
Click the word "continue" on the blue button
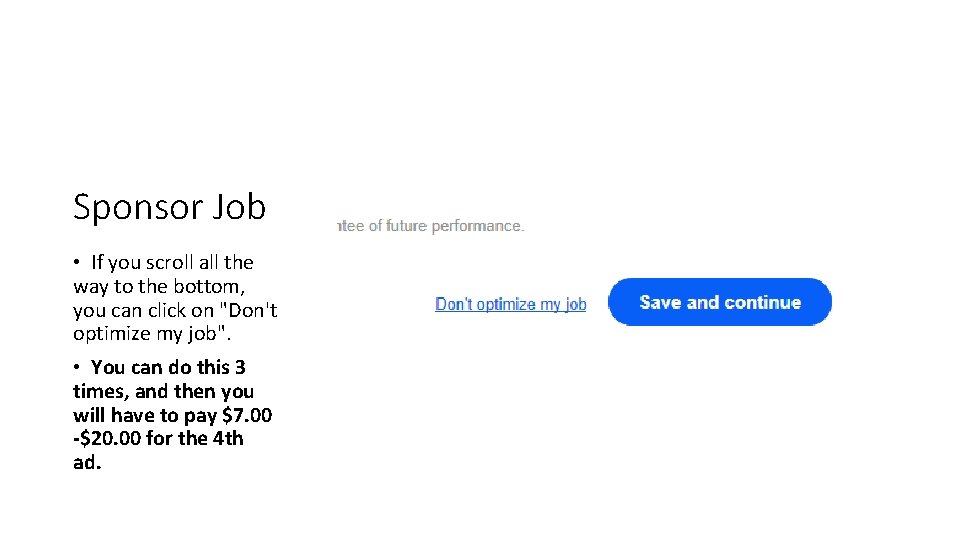pos(763,302)
